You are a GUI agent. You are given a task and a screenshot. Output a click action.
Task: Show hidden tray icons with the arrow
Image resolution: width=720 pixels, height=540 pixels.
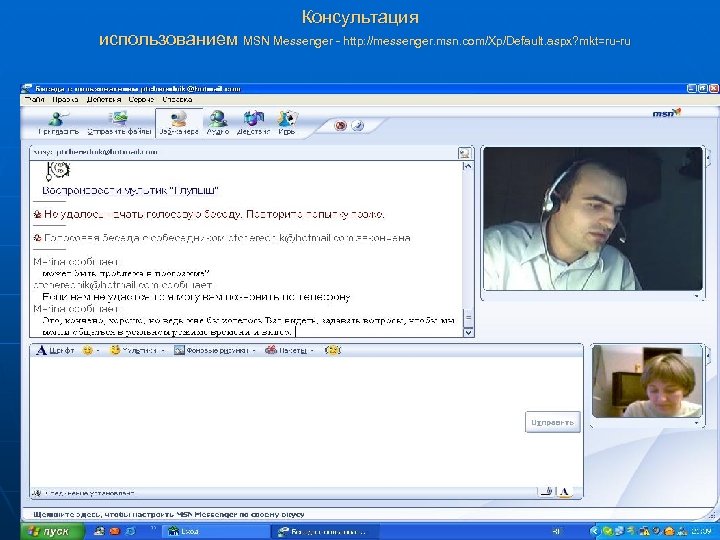tap(595, 532)
